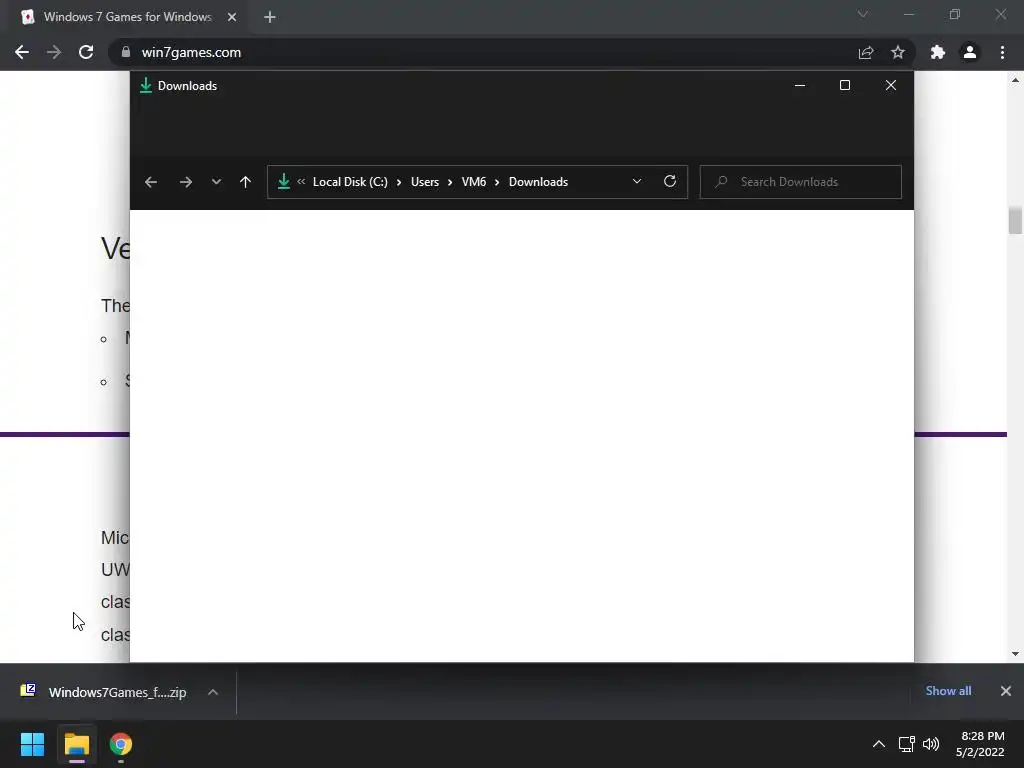1024x768 pixels.
Task: Click Show all downloads link
Action: click(x=948, y=691)
